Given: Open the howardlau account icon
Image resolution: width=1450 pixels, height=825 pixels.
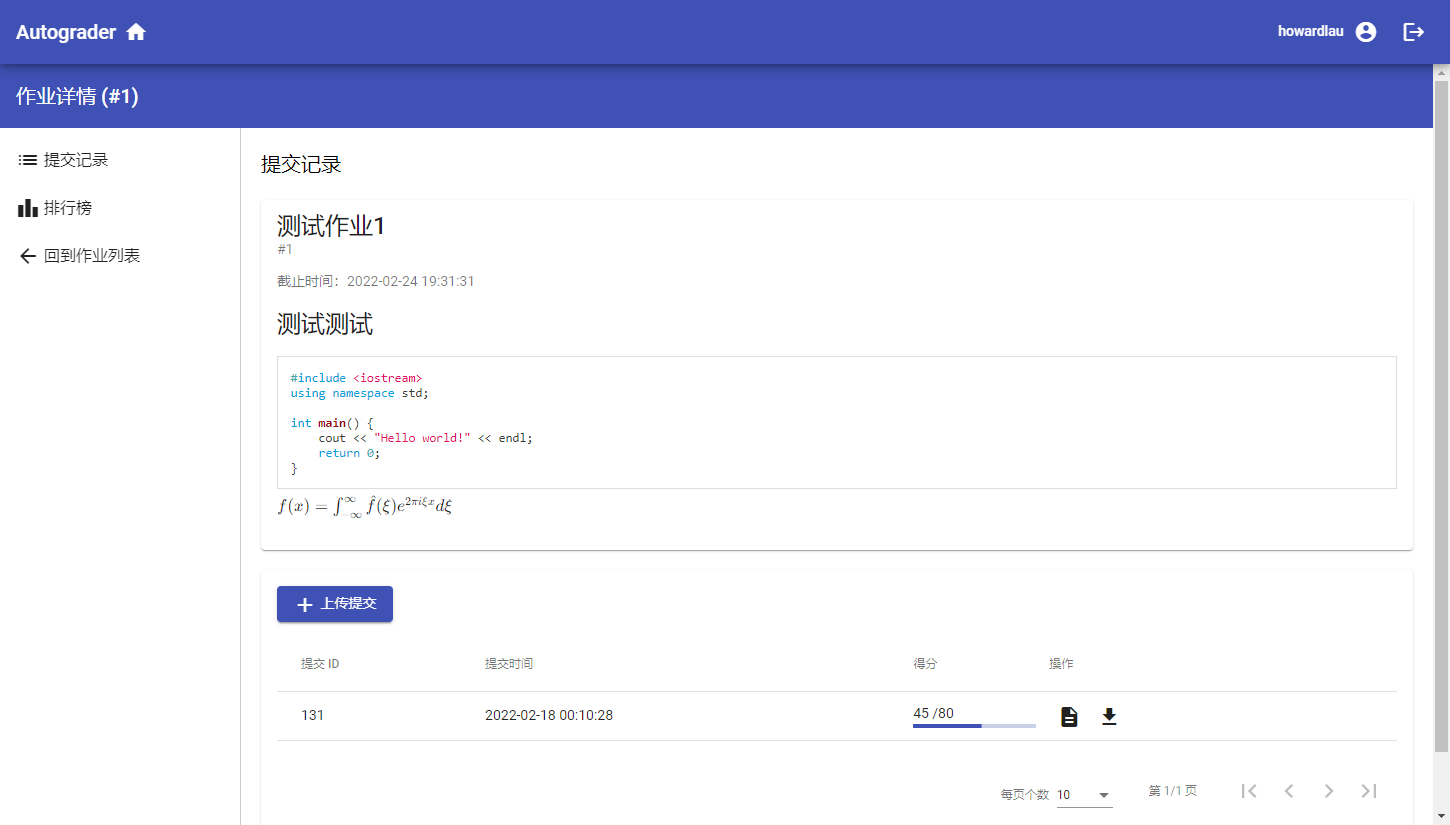Looking at the screenshot, I should (1366, 32).
